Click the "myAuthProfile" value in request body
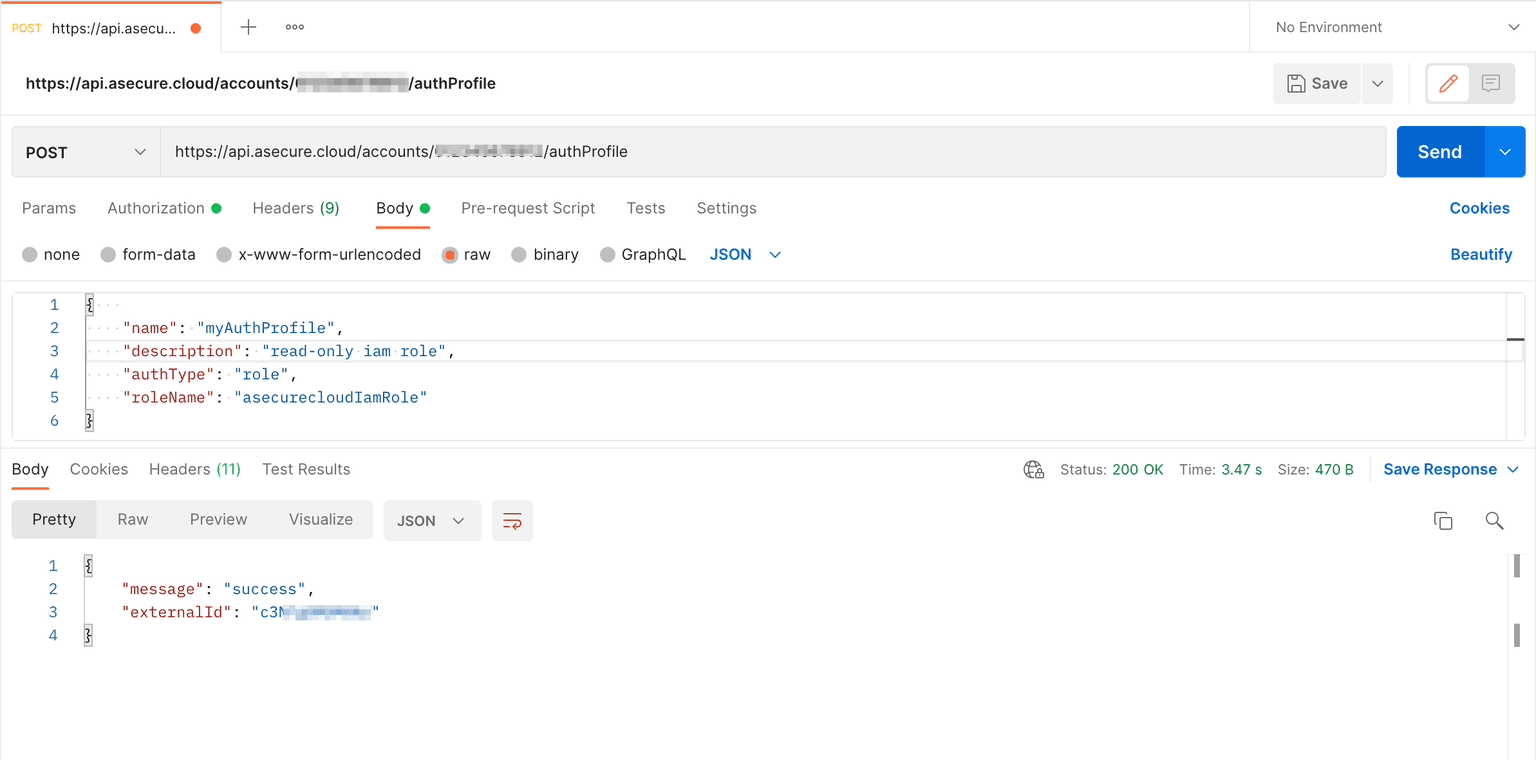The height and width of the screenshot is (760, 1536). coord(266,328)
